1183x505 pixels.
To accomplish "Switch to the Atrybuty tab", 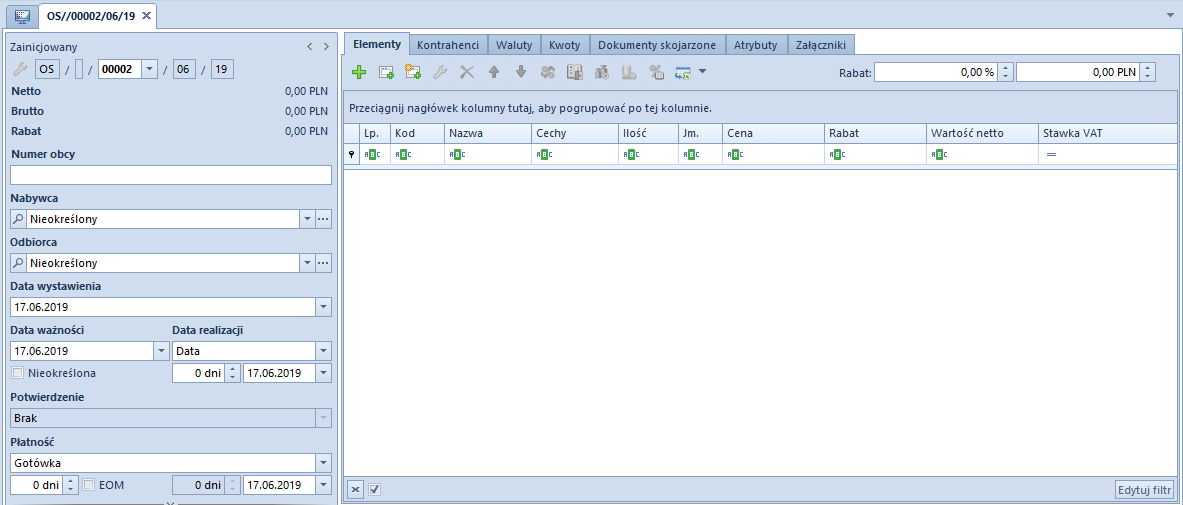I will pyautogui.click(x=756, y=45).
